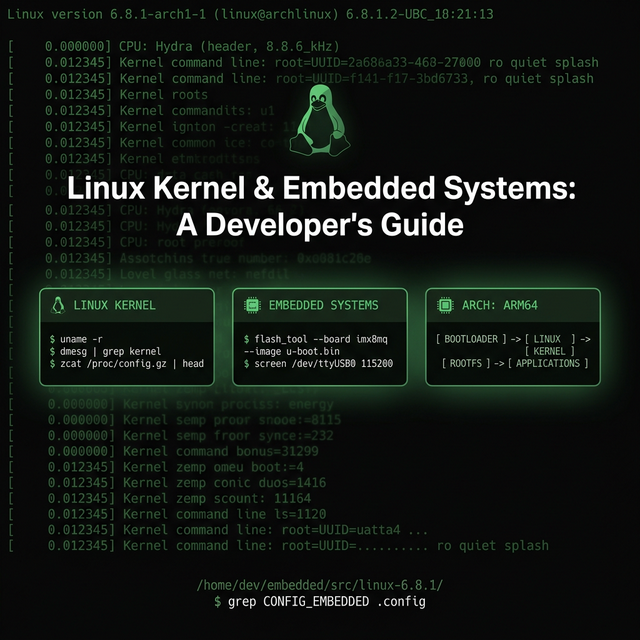The height and width of the screenshot is (640, 640).
Task: Click the 'Kernel semp proor snooe:=8115' line
Action: tap(175, 420)
